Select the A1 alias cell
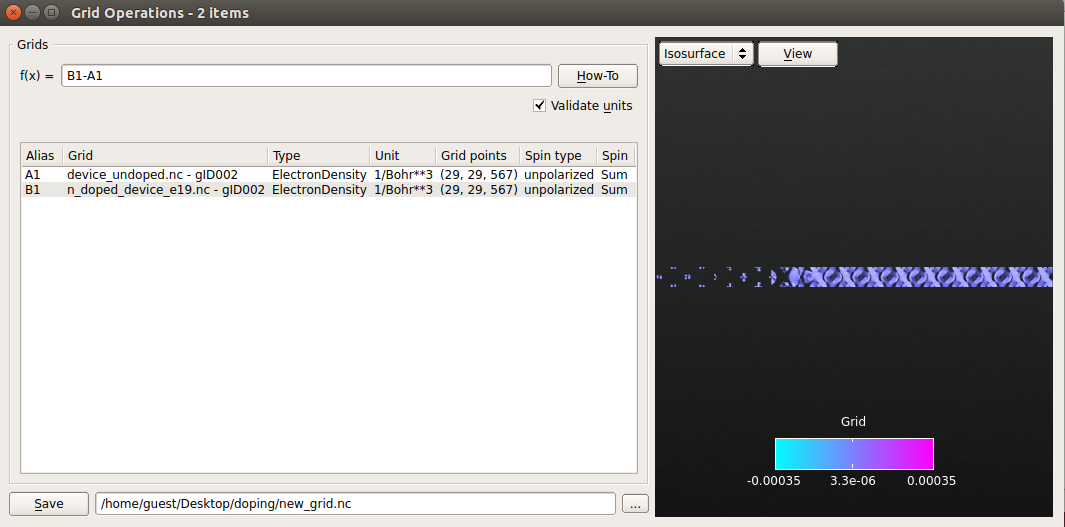The height and width of the screenshot is (527, 1065). click(33, 175)
